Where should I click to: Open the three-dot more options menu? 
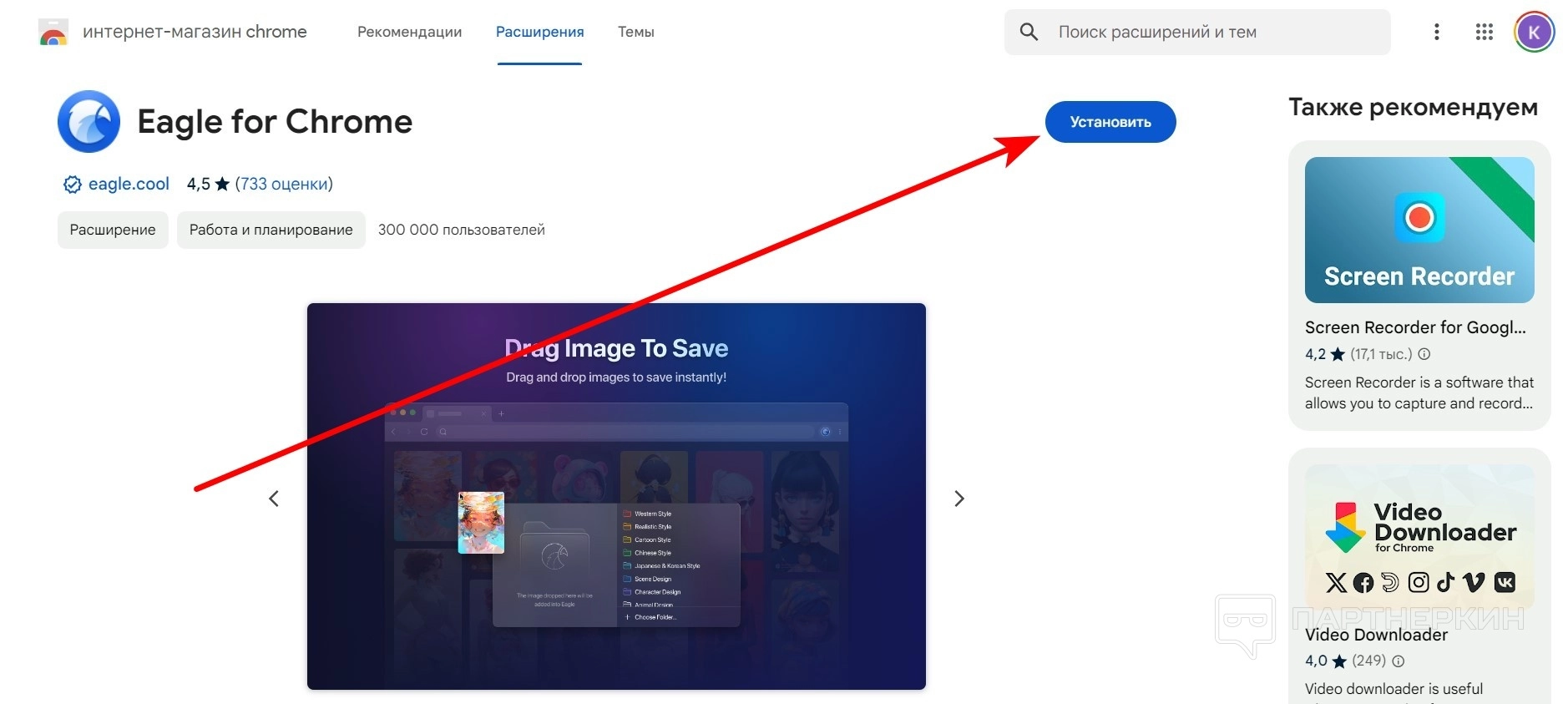coord(1436,32)
